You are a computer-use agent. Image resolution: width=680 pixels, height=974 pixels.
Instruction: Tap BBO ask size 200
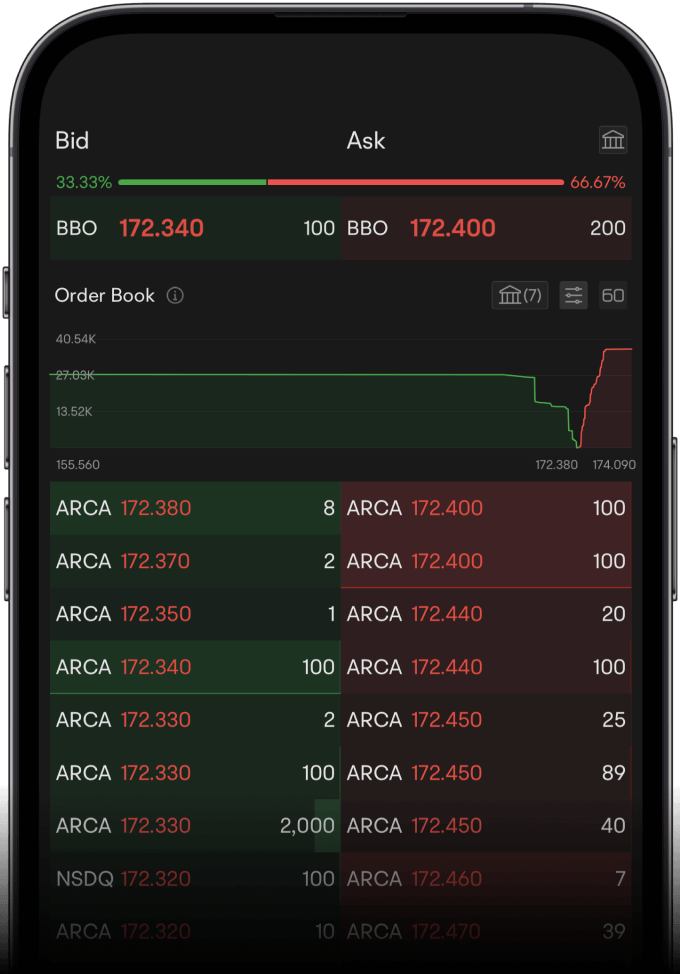607,228
